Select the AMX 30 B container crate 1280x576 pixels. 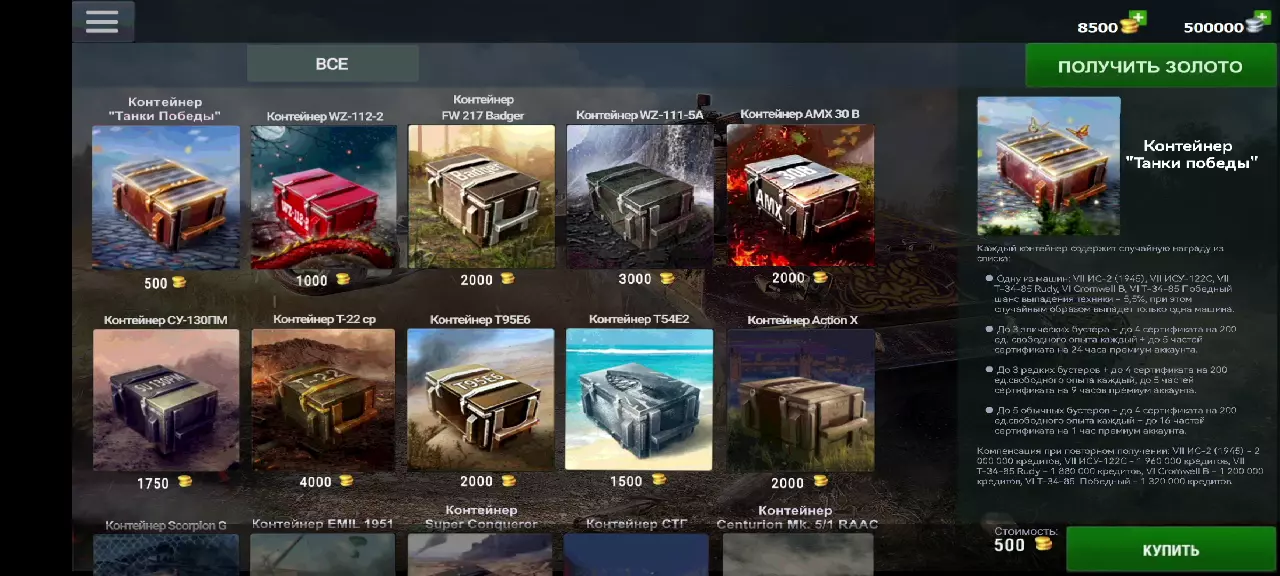[800, 196]
